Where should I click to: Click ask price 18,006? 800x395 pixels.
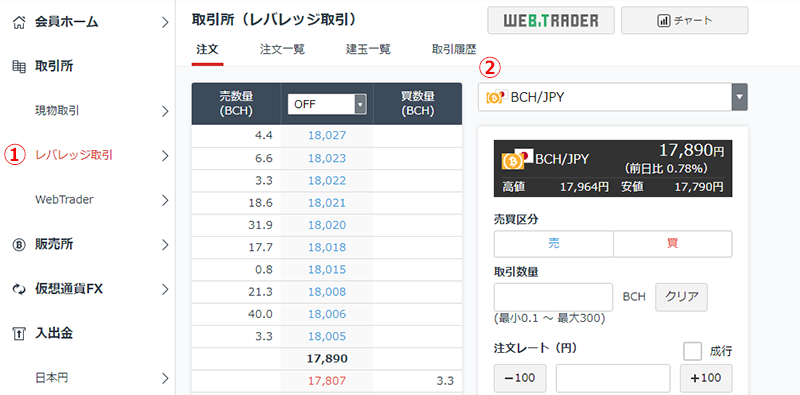pos(327,314)
